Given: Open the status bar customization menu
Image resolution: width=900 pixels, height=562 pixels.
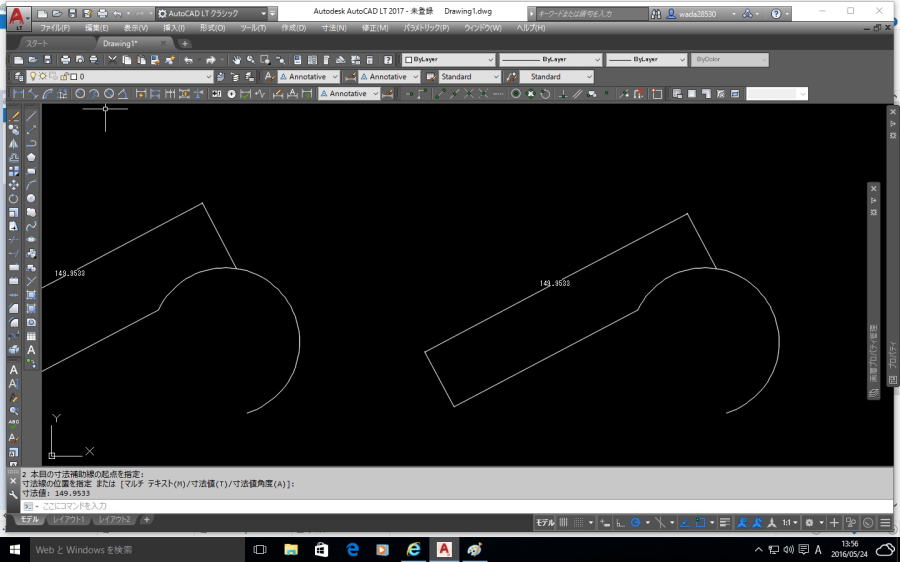Looking at the screenshot, I should tap(885, 522).
